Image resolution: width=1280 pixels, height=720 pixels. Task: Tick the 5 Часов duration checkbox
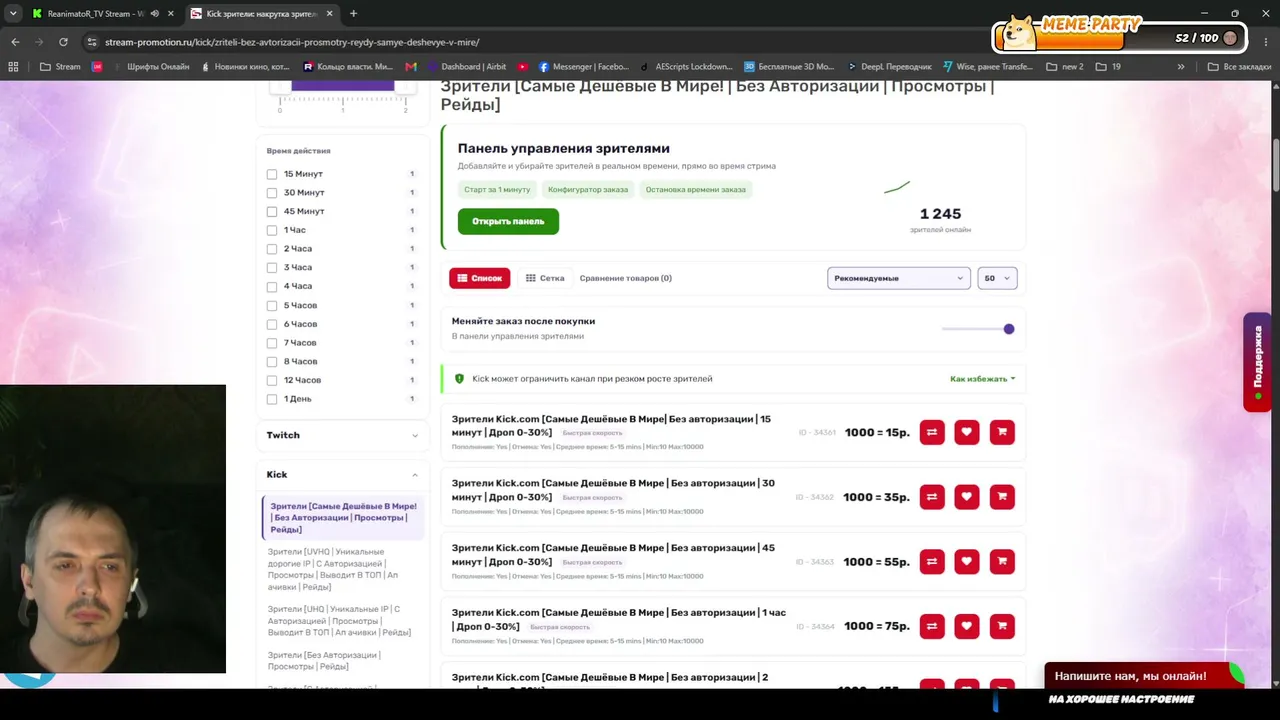(272, 305)
